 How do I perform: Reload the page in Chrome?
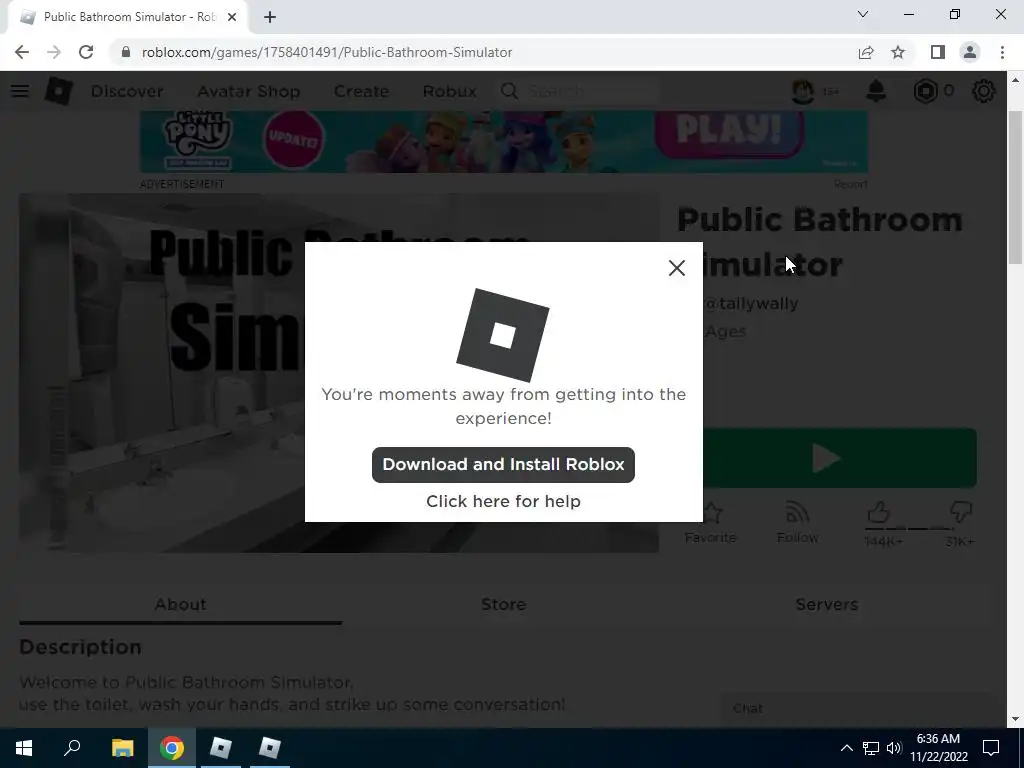click(86, 52)
